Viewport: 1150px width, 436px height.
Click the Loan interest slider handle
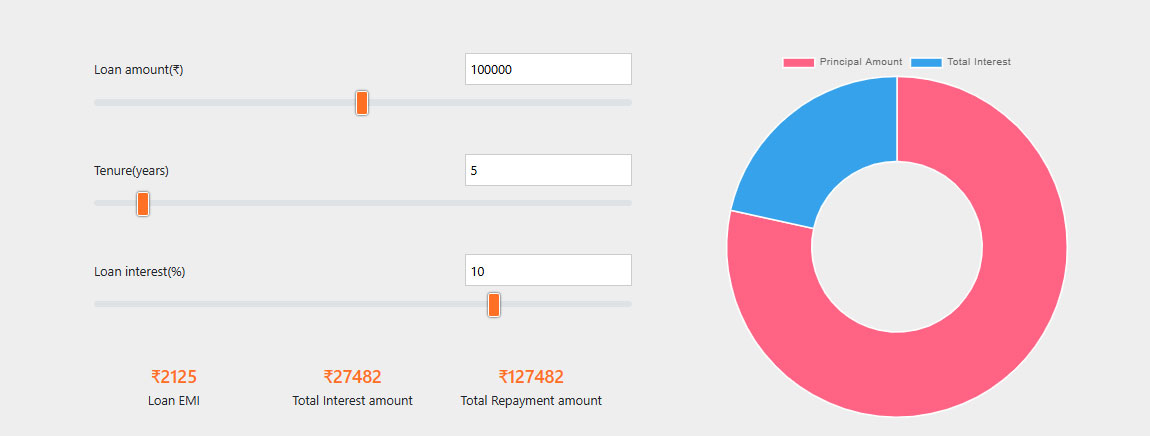[494, 305]
